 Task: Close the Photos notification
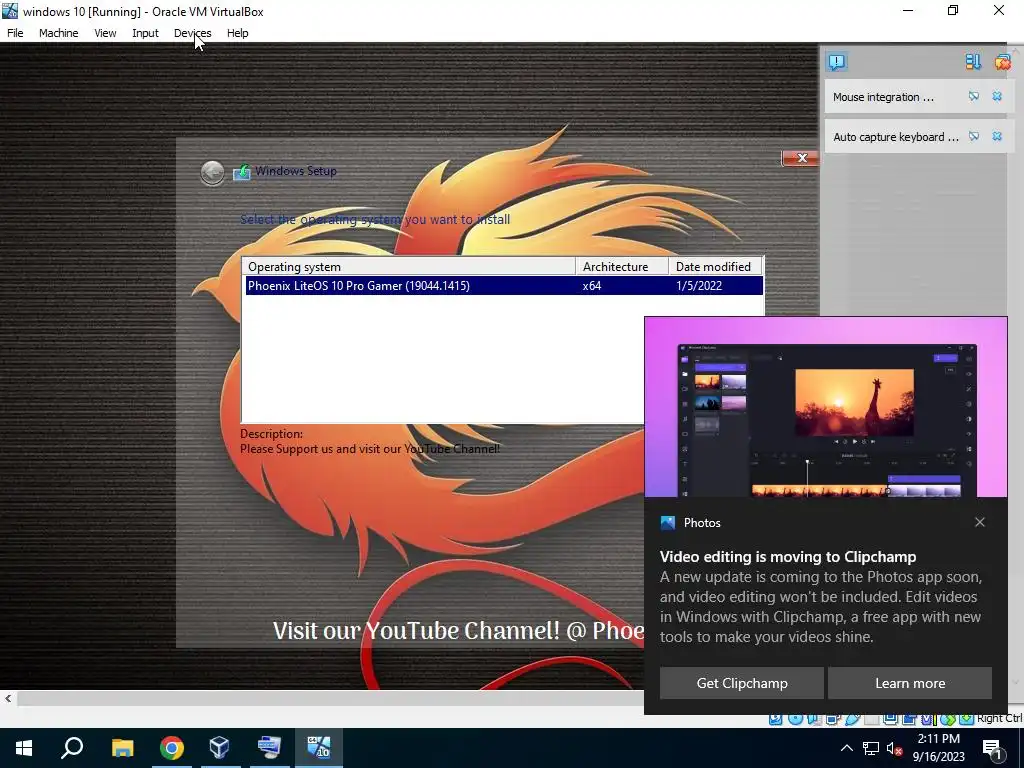coord(979,522)
